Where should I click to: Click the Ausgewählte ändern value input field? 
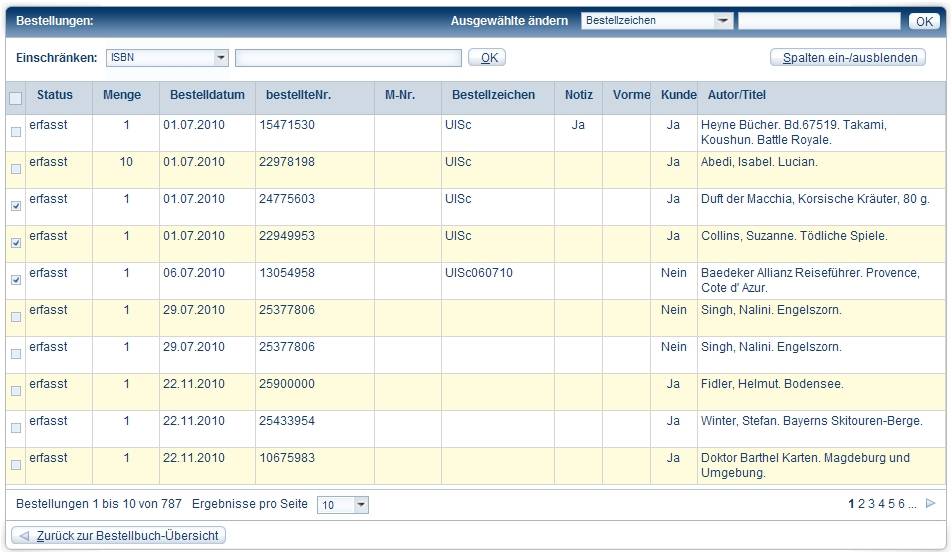point(819,21)
